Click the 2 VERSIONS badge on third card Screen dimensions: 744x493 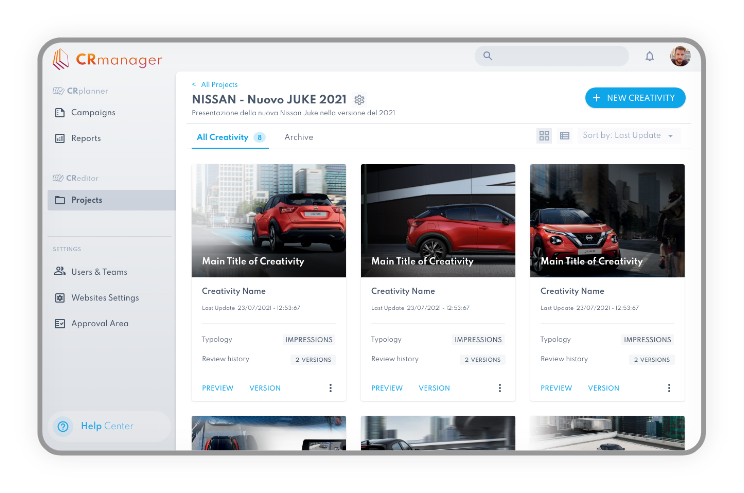652,360
